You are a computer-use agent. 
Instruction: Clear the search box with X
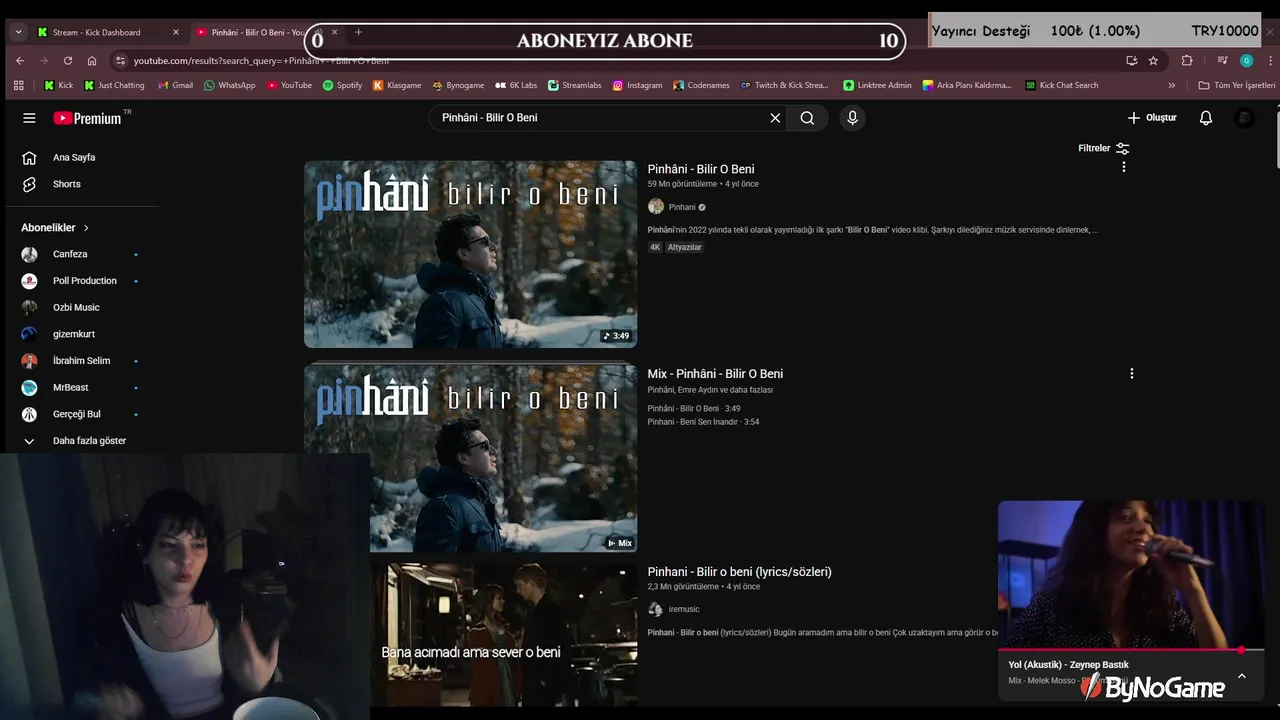pos(775,118)
